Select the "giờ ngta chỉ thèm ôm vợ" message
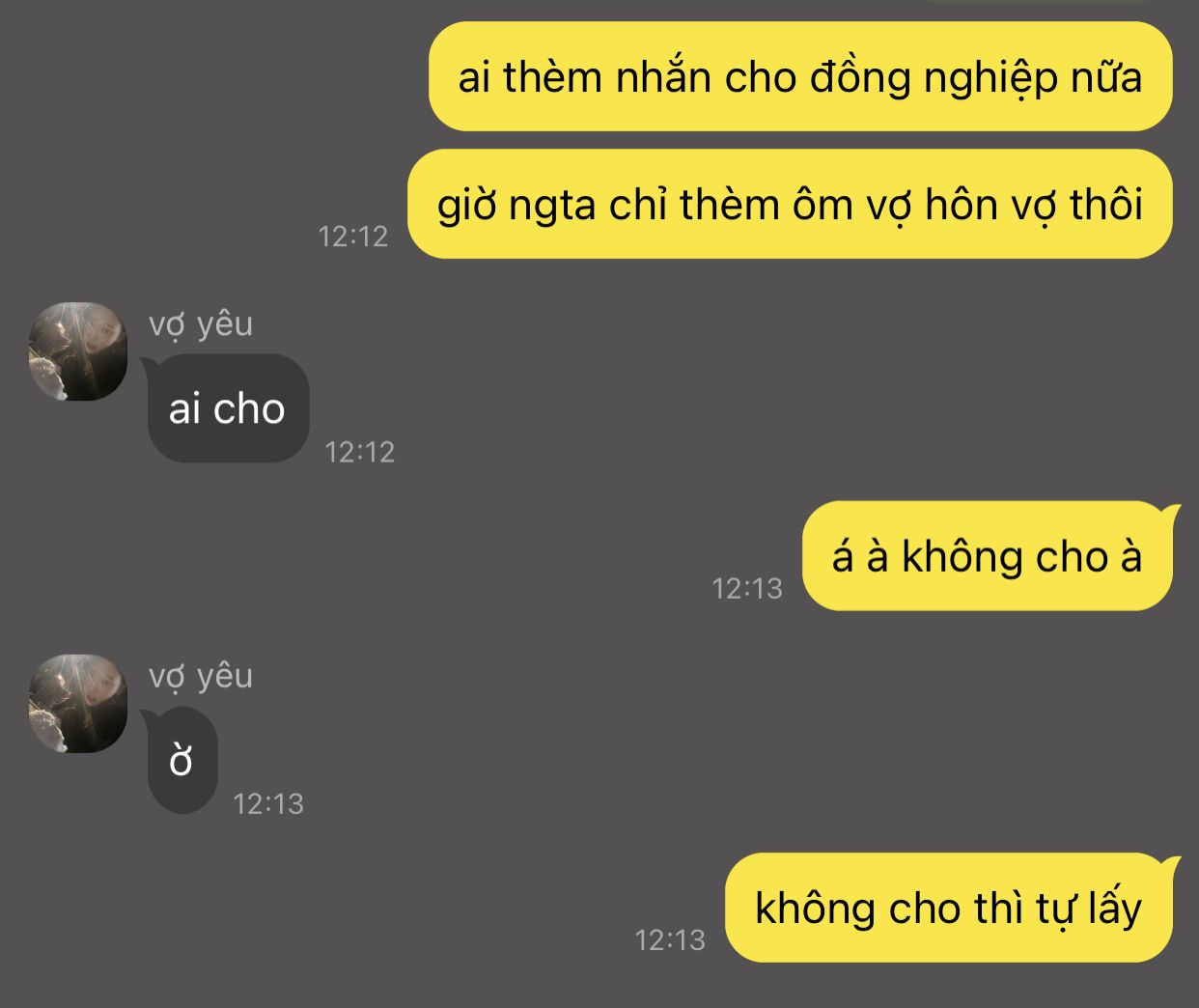Screen dimensions: 1199x1008 pyautogui.click(x=790, y=204)
